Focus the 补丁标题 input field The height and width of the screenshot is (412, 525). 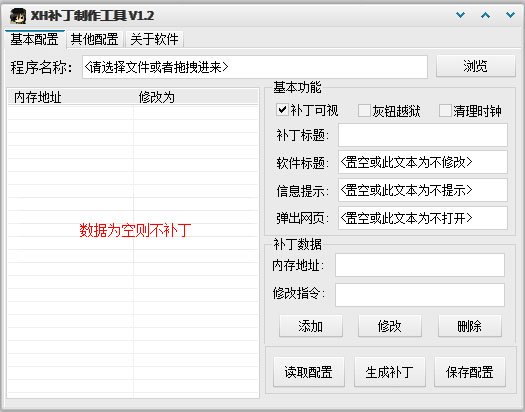(423, 135)
